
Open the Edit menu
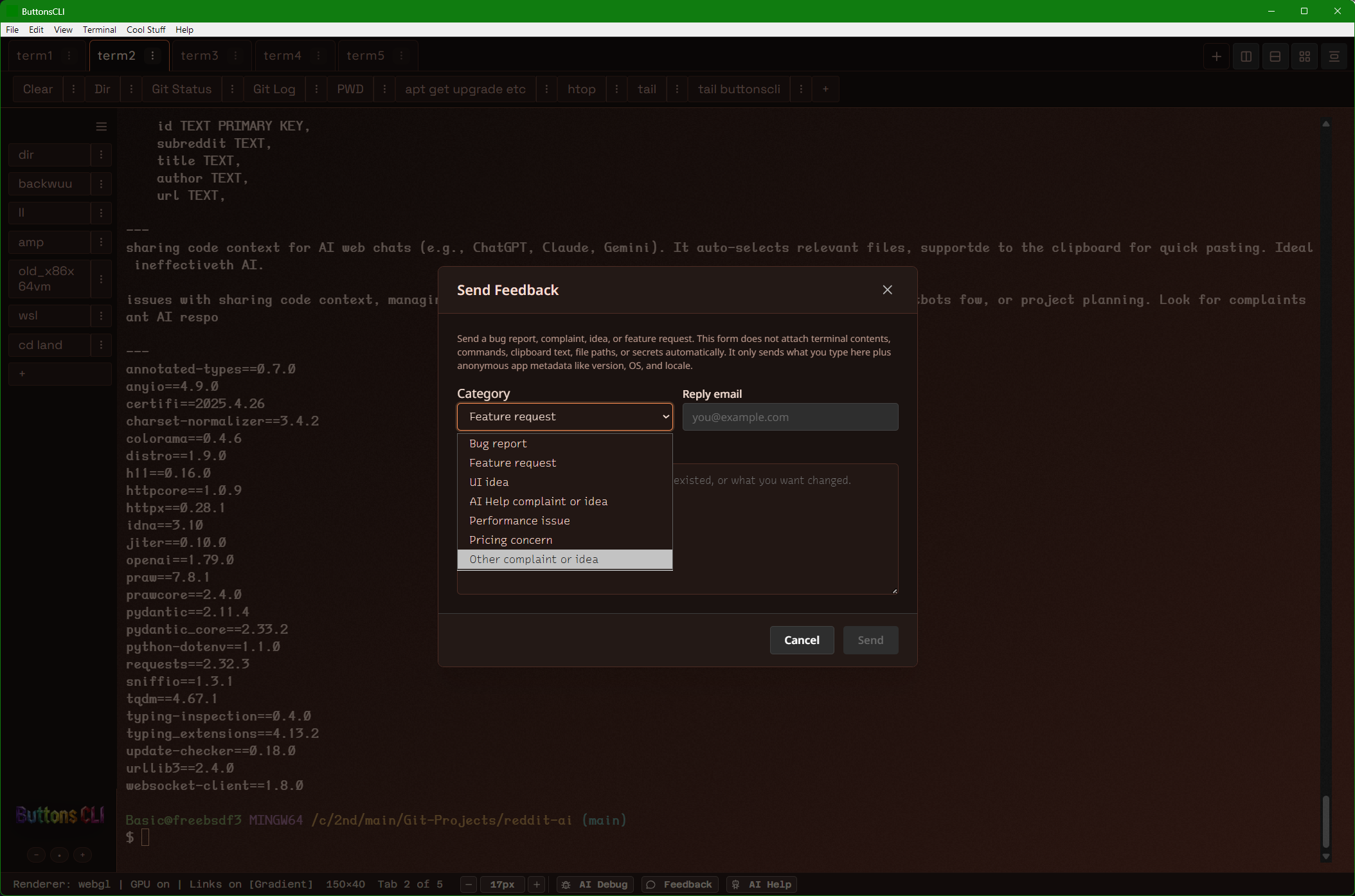coord(36,30)
